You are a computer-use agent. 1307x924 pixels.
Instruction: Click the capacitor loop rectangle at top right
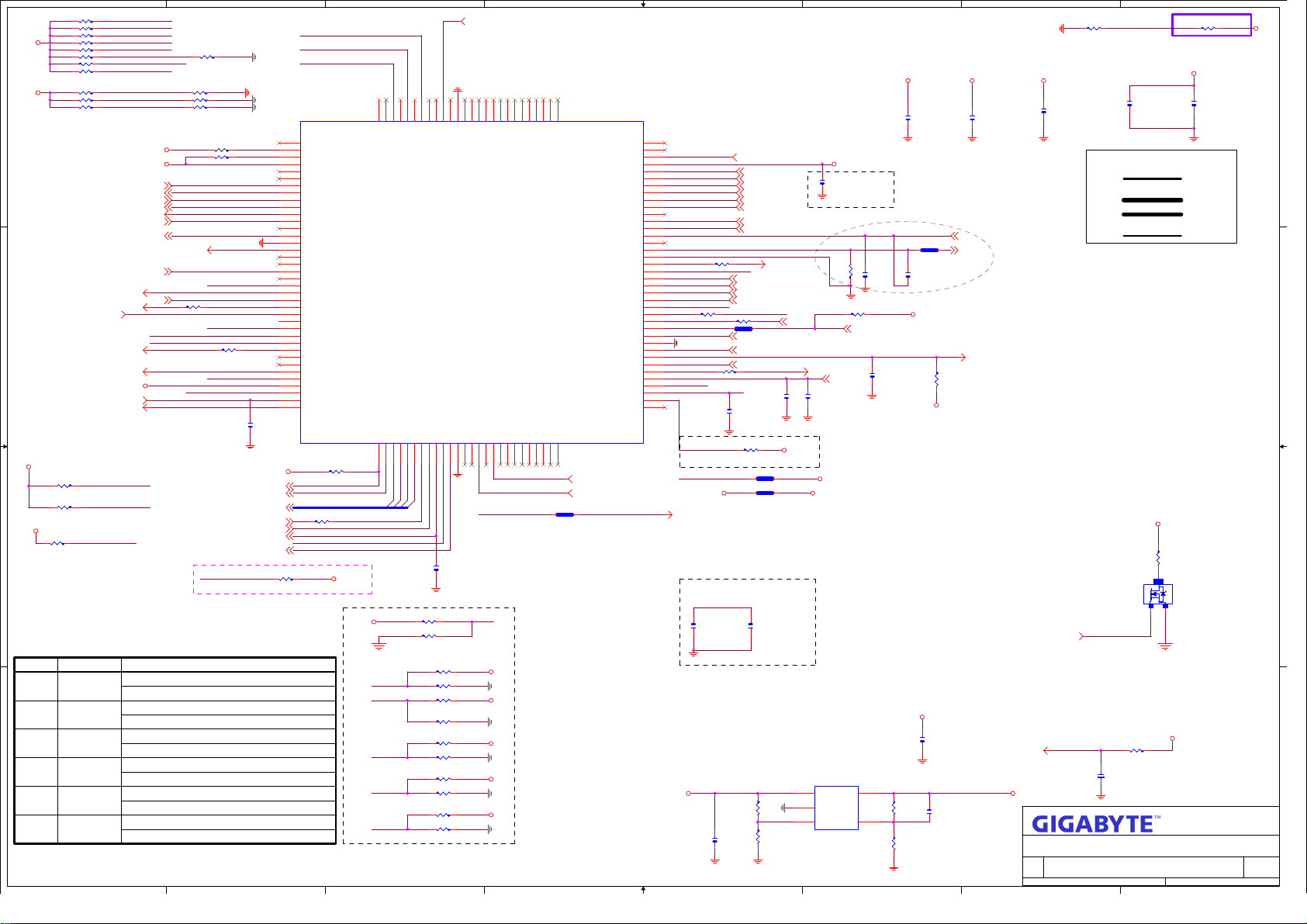[1161, 107]
